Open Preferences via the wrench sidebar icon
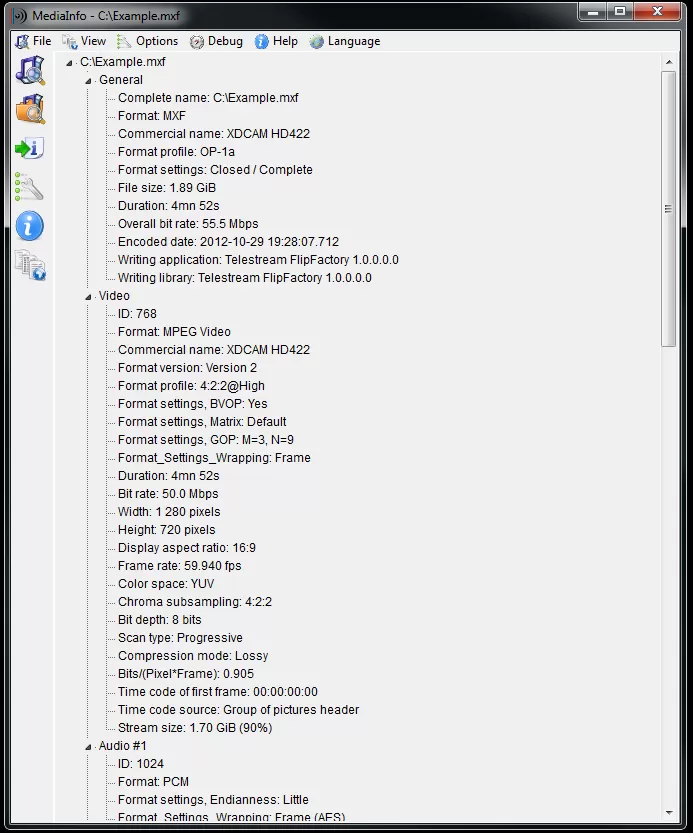Screen dimensions: 693x833 tap(30, 187)
